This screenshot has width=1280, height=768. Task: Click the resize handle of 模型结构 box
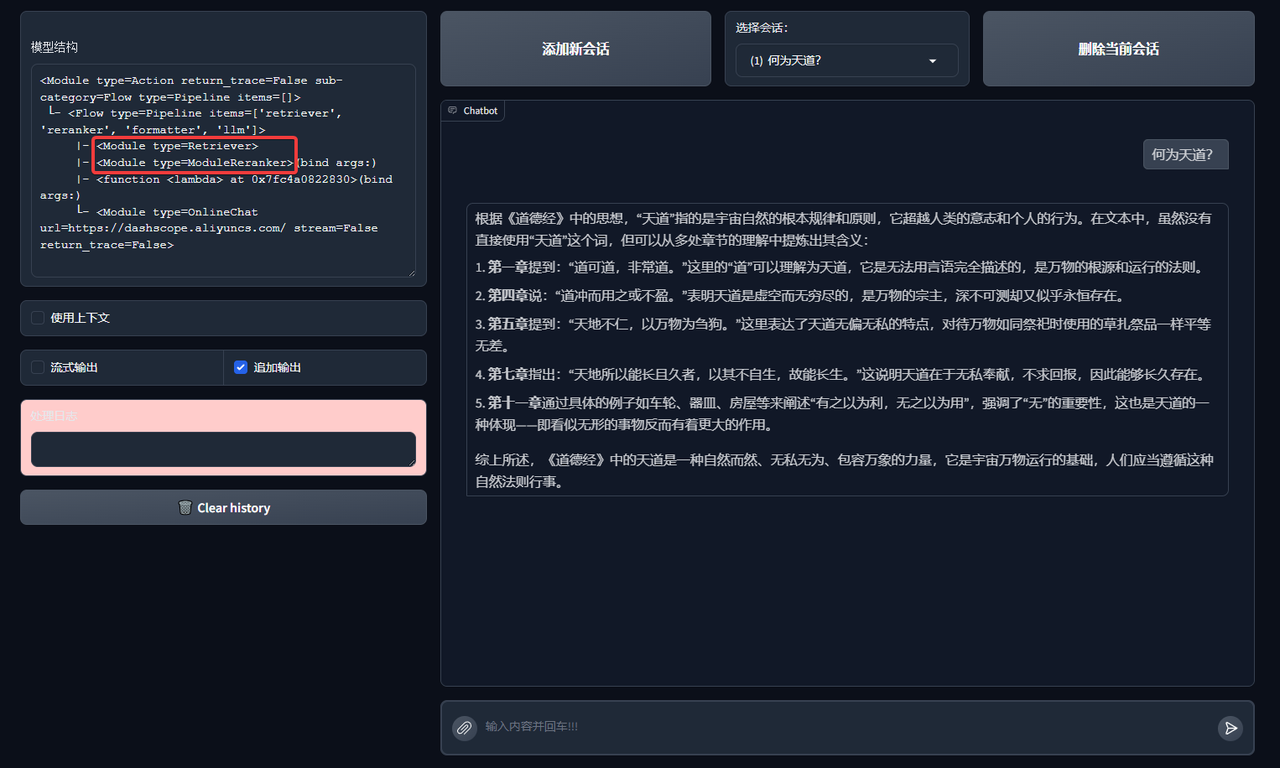(x=409, y=270)
